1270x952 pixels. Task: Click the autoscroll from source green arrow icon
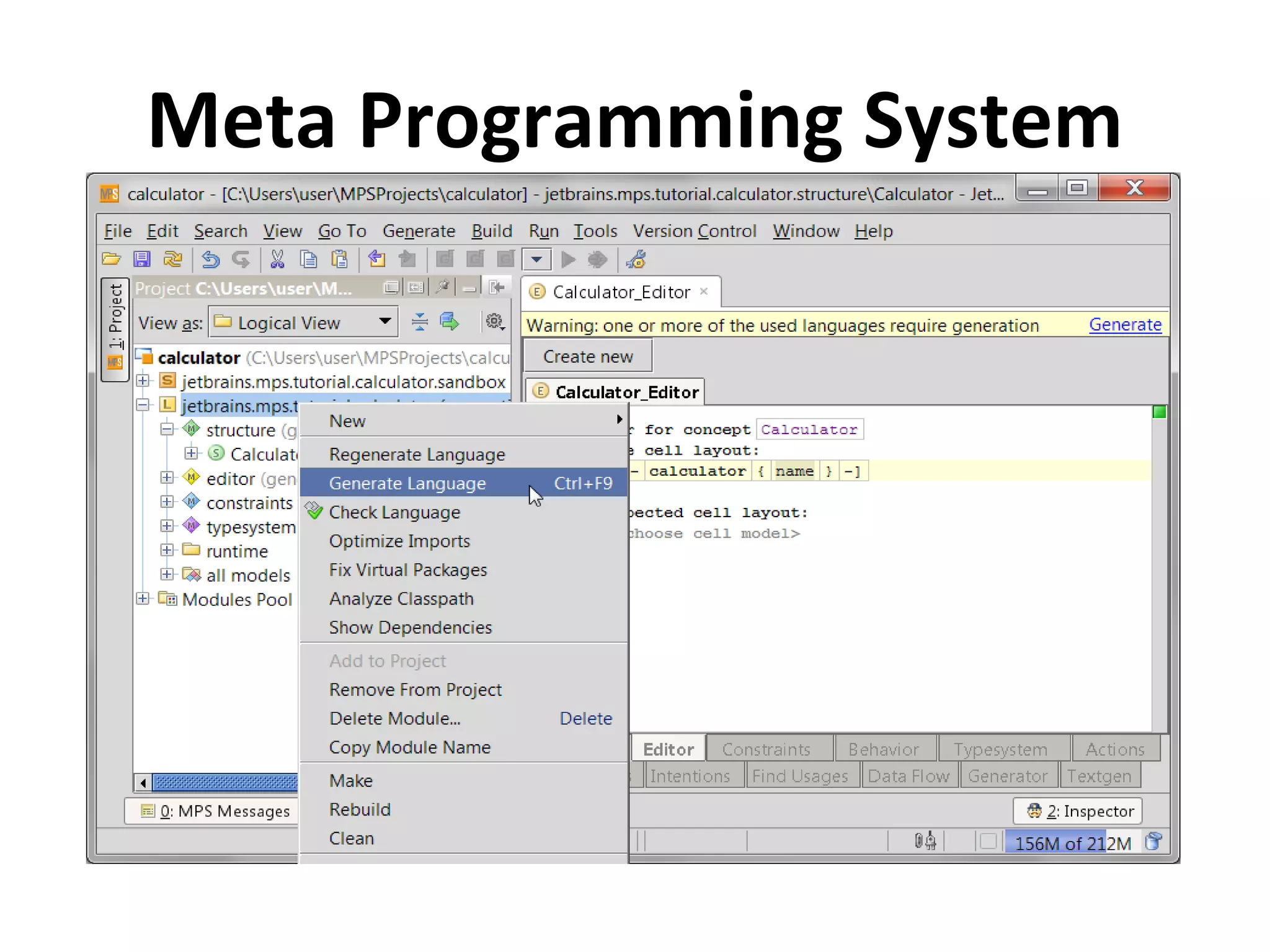point(450,322)
